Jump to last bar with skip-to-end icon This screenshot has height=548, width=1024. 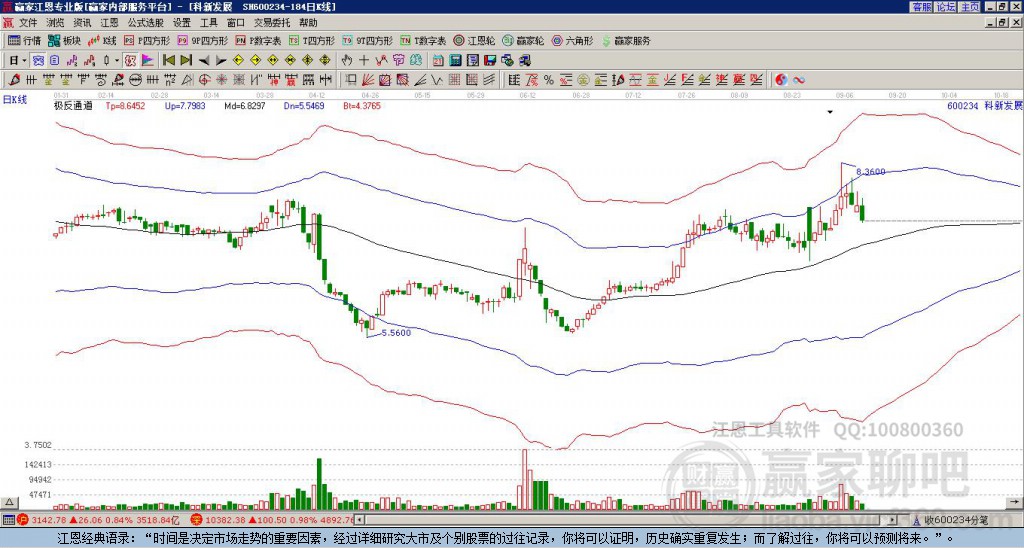coord(186,60)
